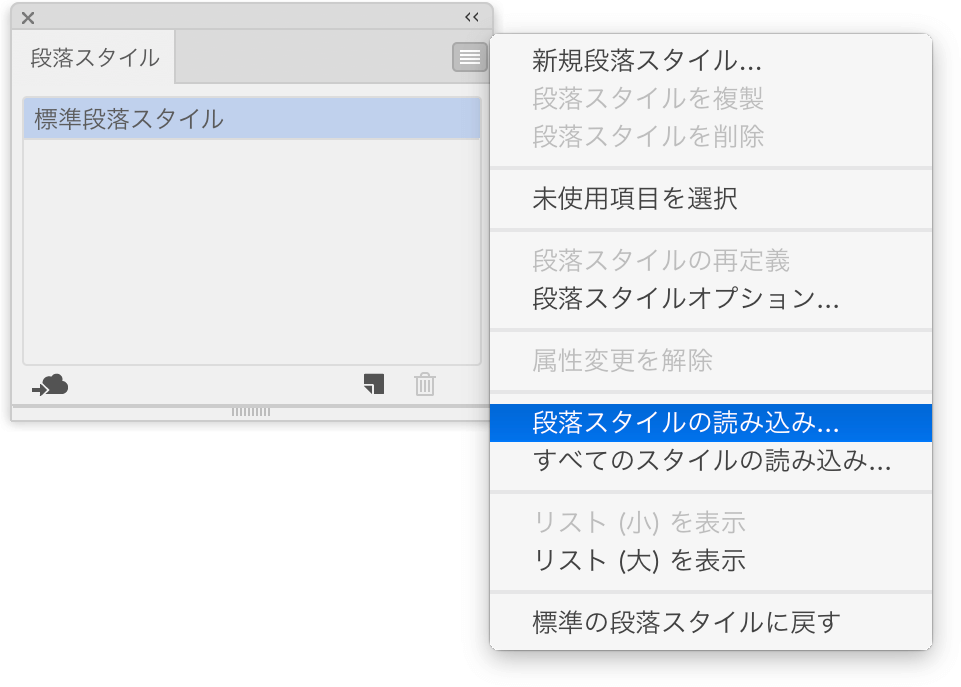Click the delete style trash icon

coord(425,384)
